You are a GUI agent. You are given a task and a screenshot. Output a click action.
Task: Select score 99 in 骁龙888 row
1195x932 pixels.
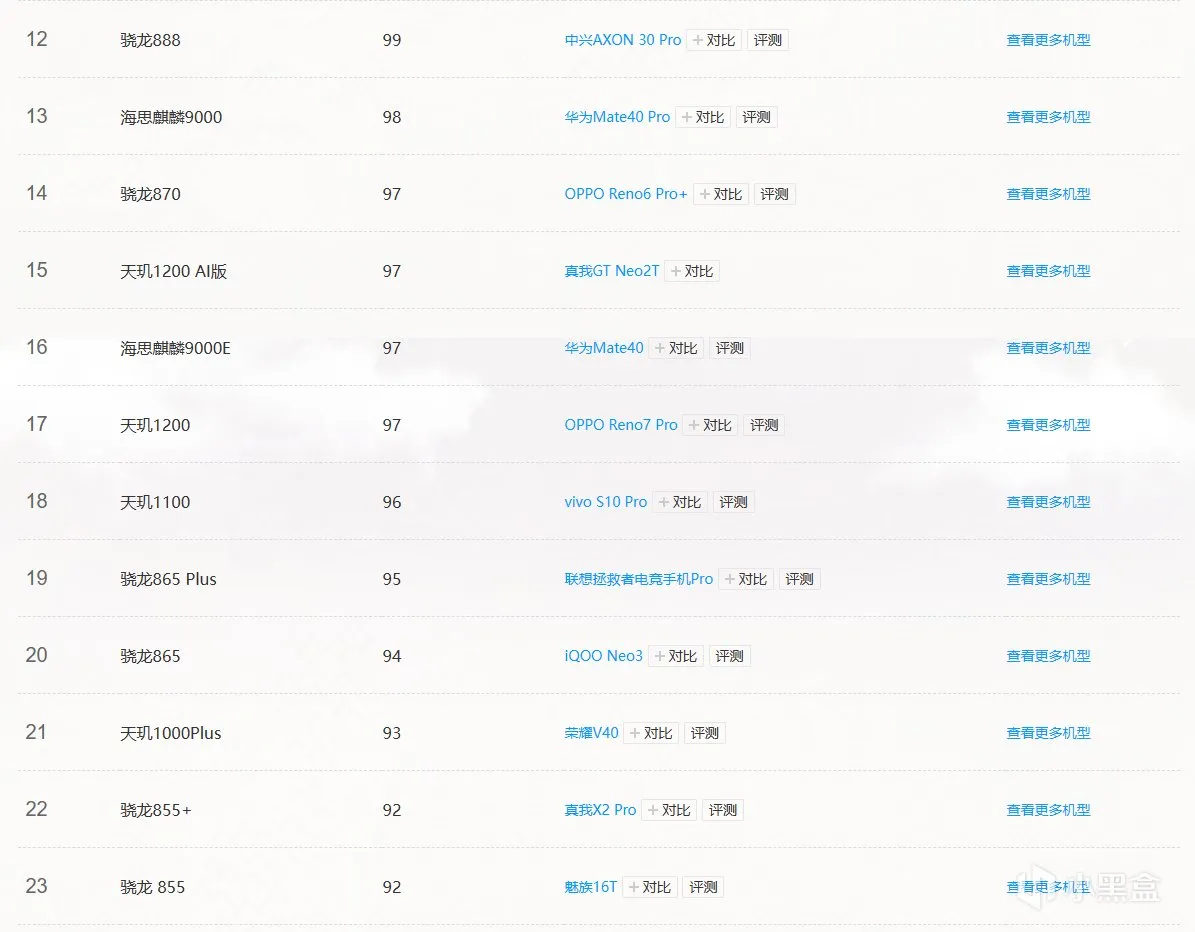point(392,40)
